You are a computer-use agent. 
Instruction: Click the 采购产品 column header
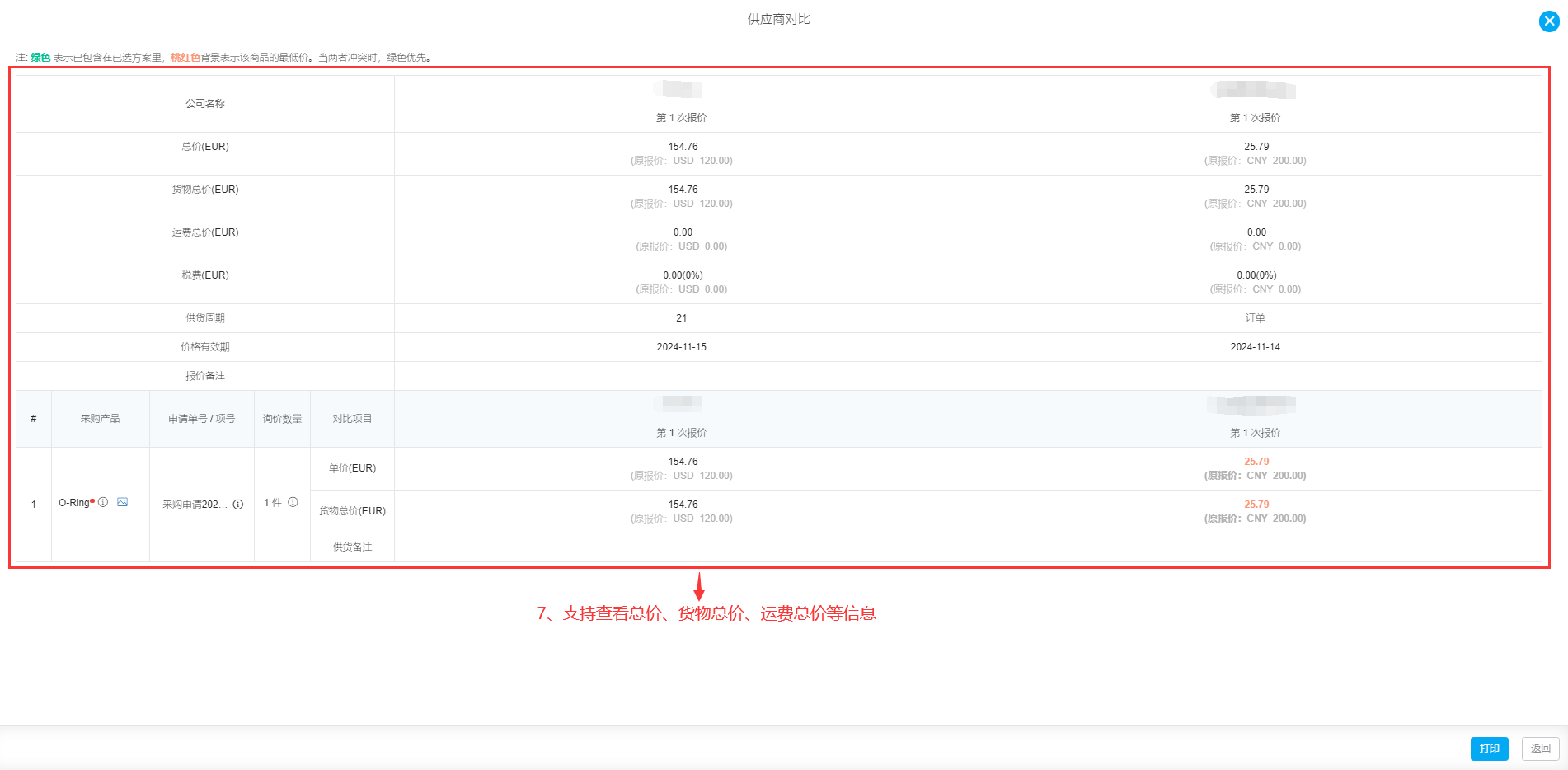[x=100, y=419]
